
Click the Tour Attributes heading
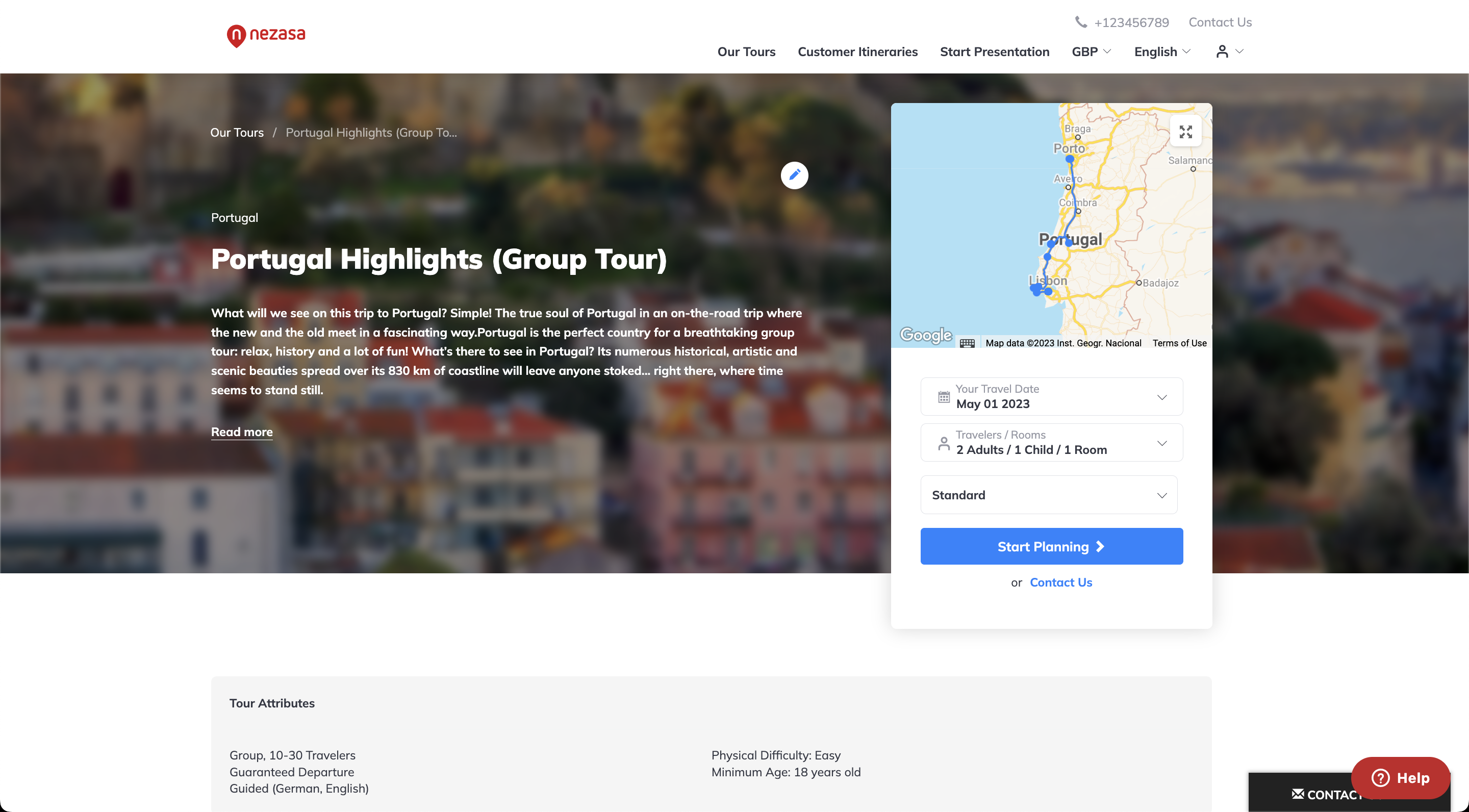point(271,703)
